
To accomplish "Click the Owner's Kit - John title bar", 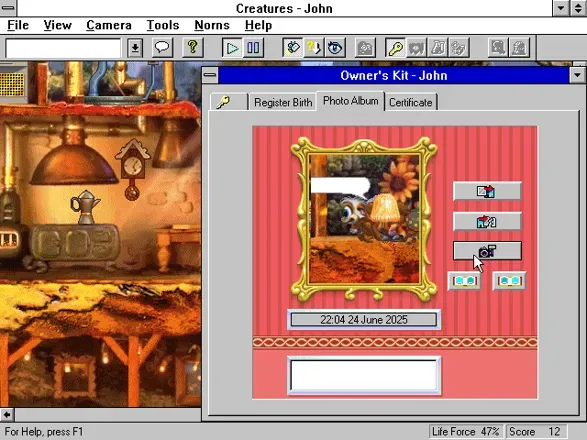I will click(393, 75).
